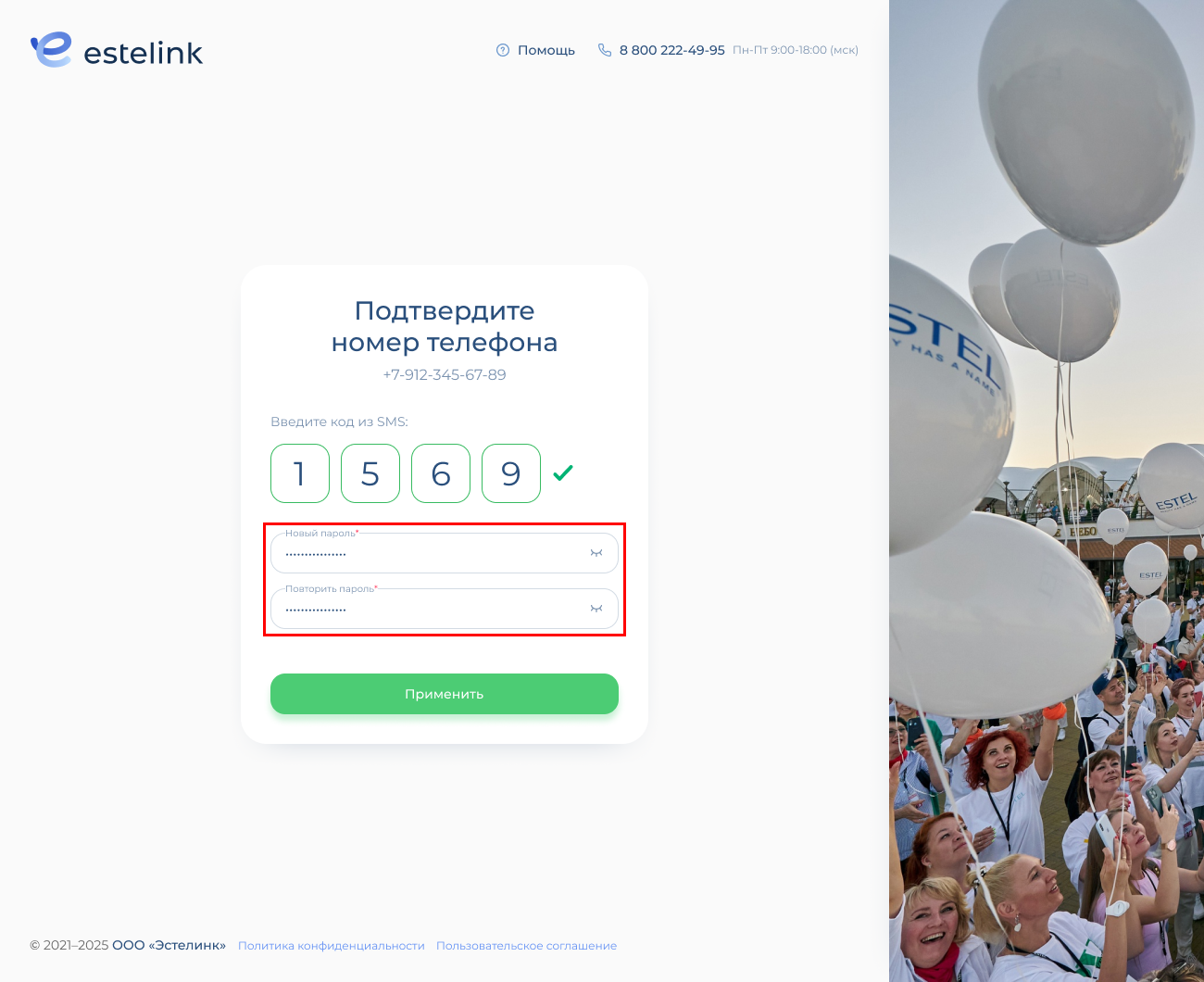Viewport: 1204px width, 982px height.
Task: Click the balloons event photo
Action: click(x=1047, y=491)
